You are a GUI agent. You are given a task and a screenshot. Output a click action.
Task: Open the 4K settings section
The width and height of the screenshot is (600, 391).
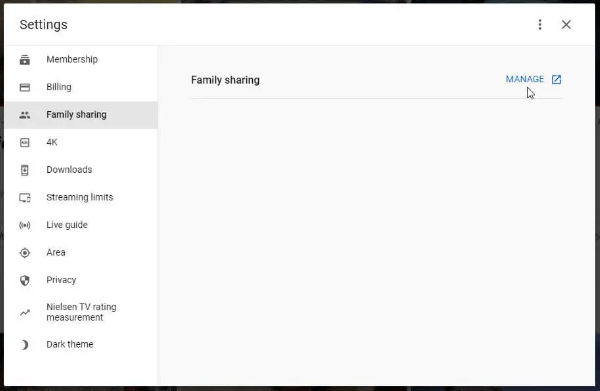[81, 142]
